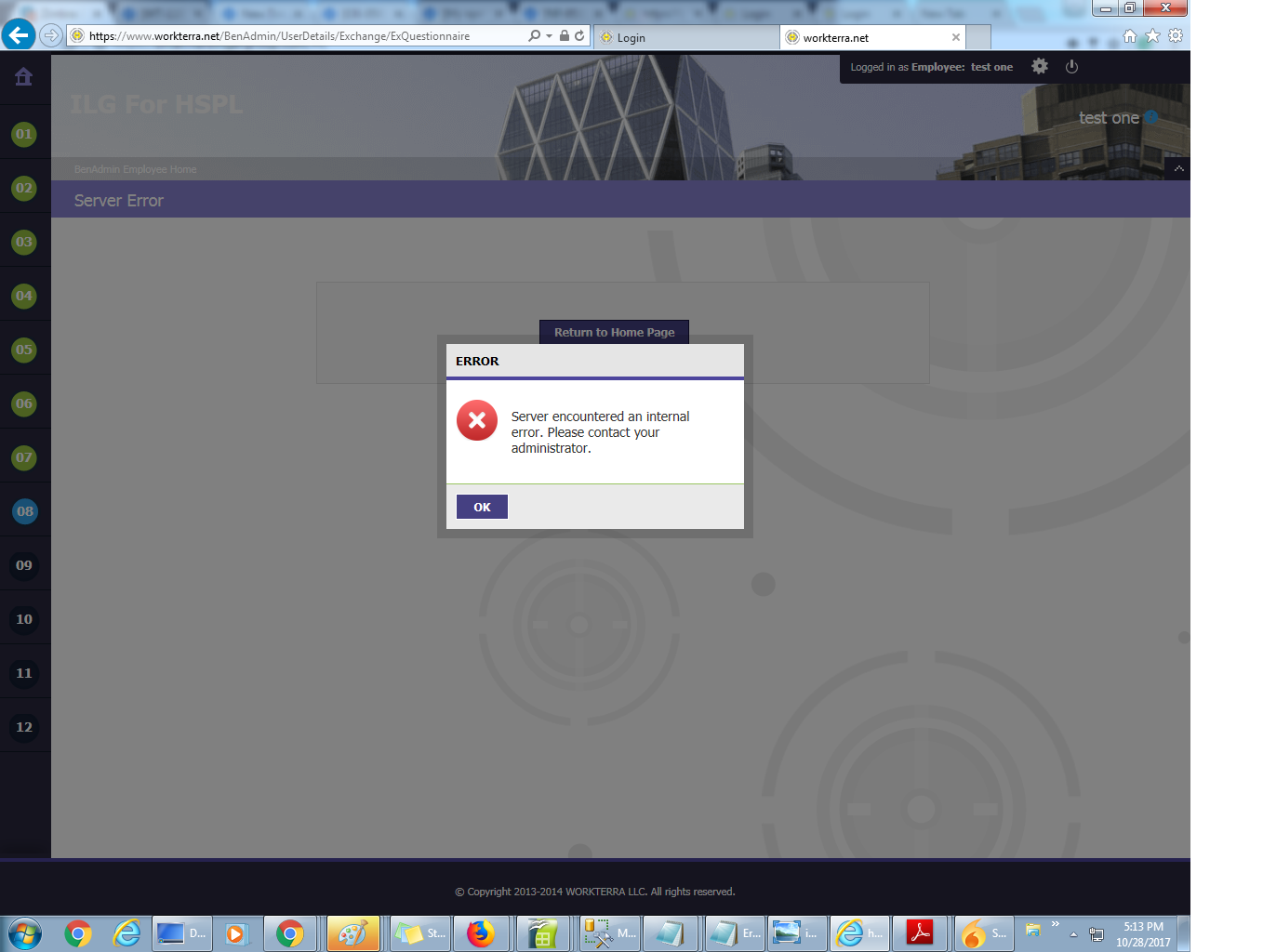Switch to the Login browser tab
Image resolution: width=1263 pixels, height=952 pixels.
(x=688, y=37)
